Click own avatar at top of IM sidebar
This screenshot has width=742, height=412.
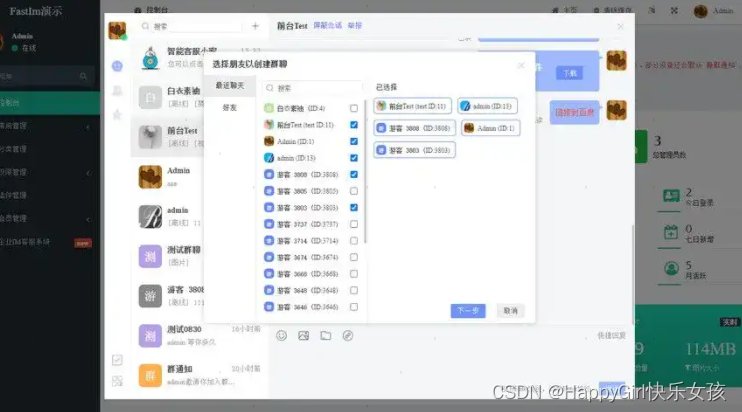click(117, 30)
